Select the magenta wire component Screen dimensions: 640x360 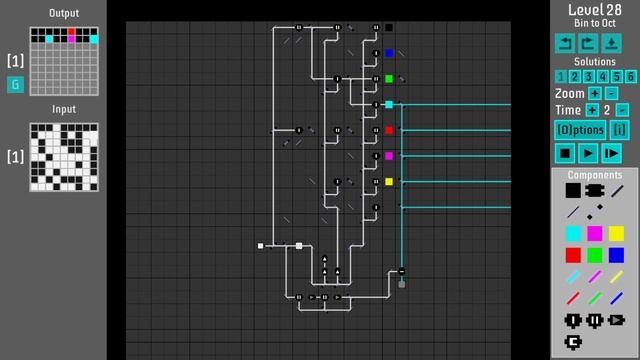click(595, 277)
